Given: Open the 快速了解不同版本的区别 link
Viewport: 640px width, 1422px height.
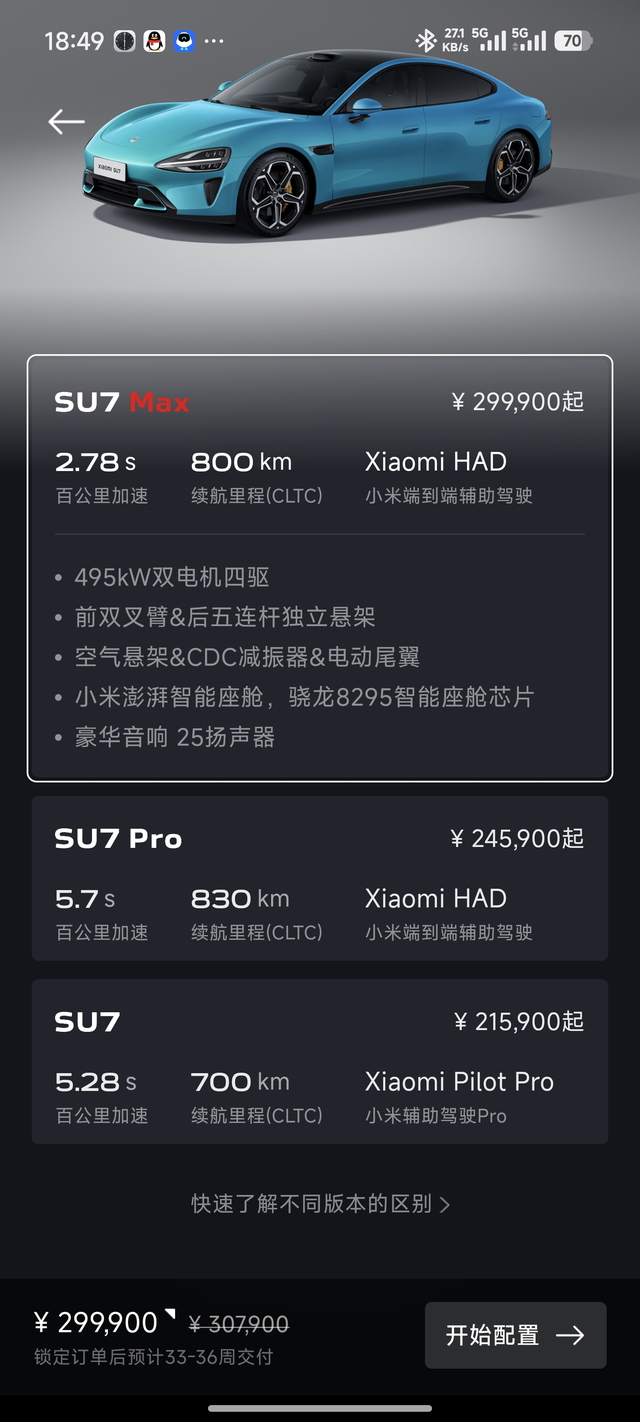Looking at the screenshot, I should pyautogui.click(x=311, y=1203).
